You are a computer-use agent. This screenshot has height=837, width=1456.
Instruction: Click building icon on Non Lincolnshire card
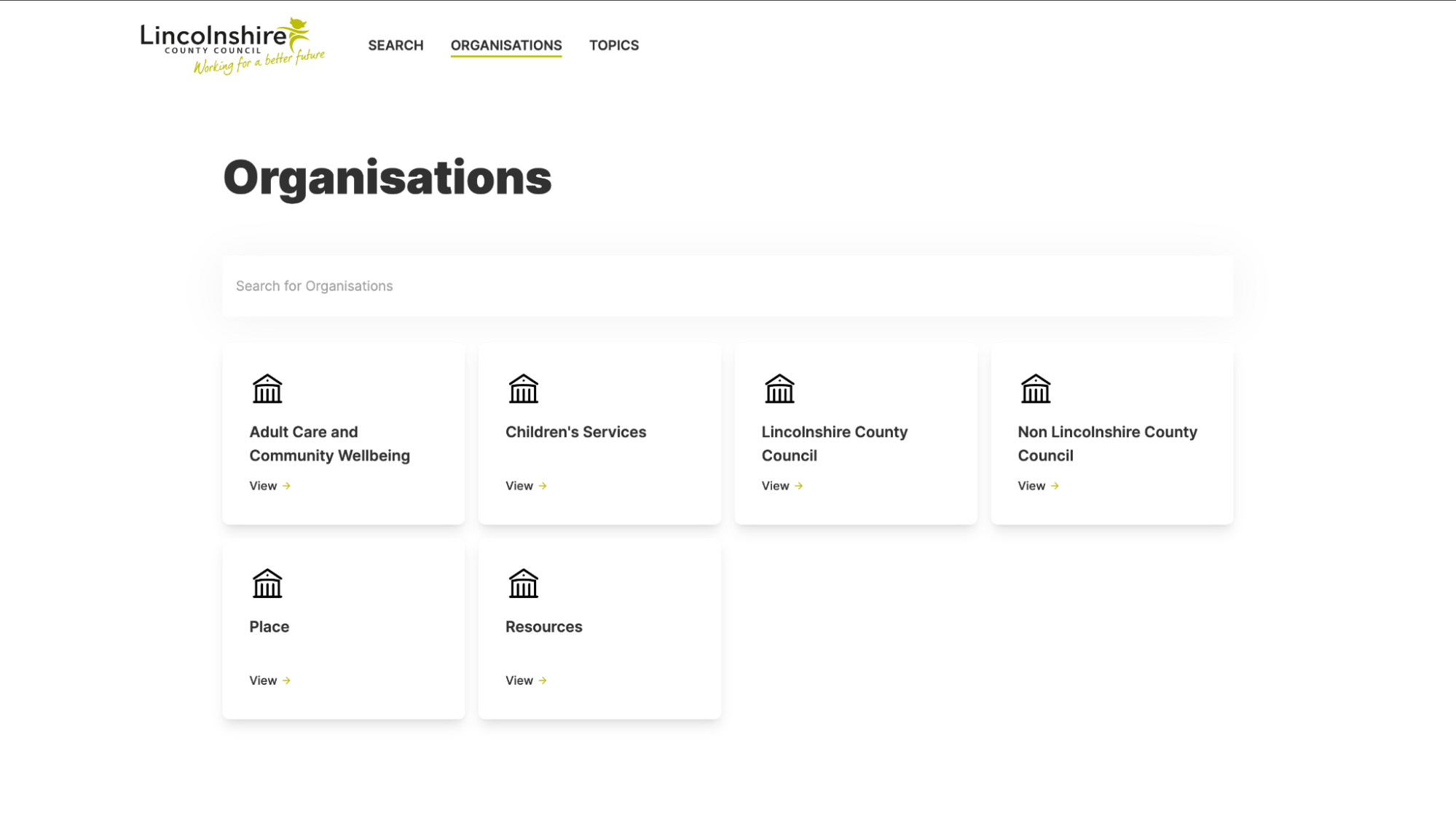[x=1035, y=389]
